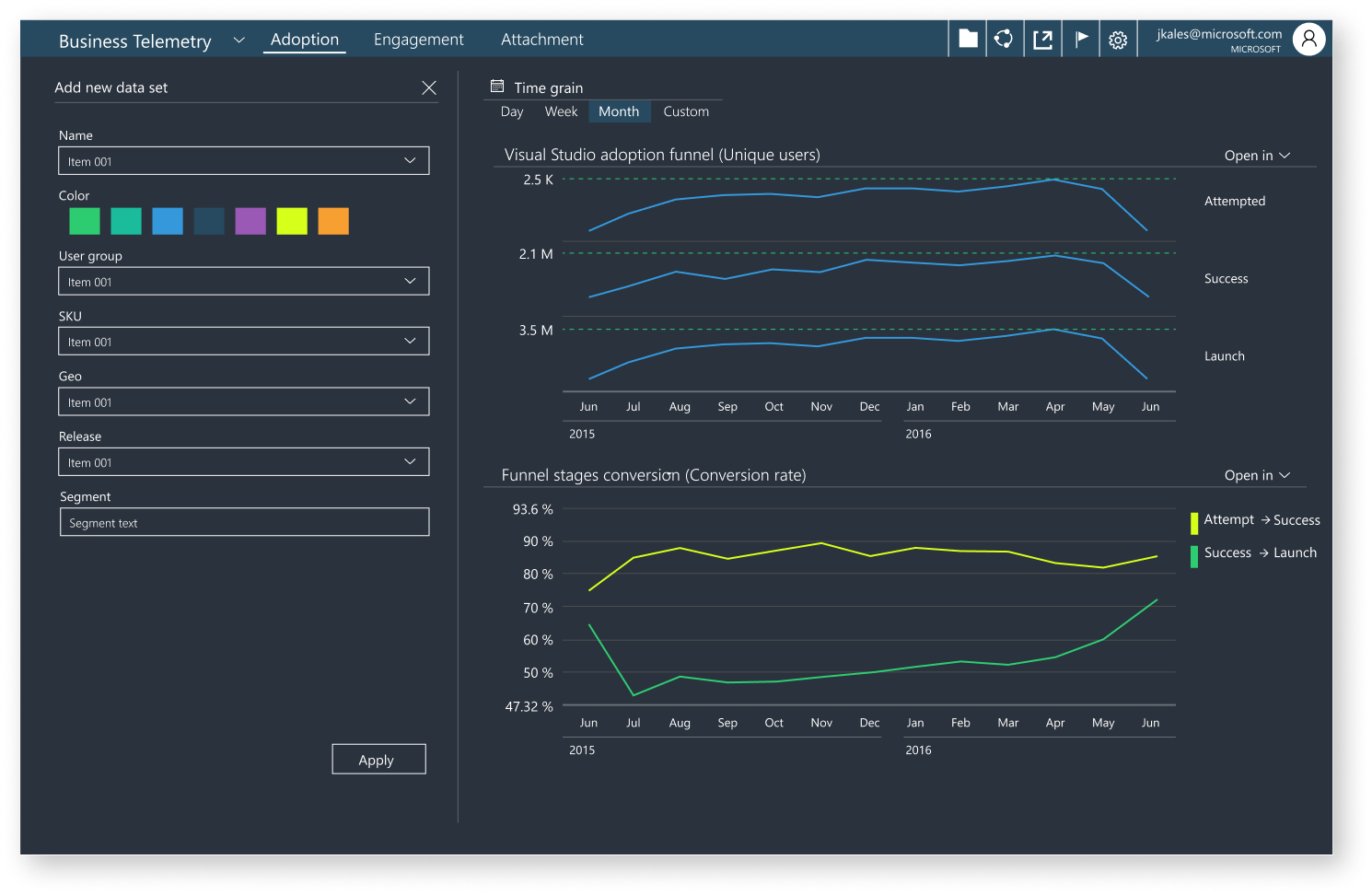1372x895 pixels.
Task: Select Week time grain
Action: click(561, 111)
